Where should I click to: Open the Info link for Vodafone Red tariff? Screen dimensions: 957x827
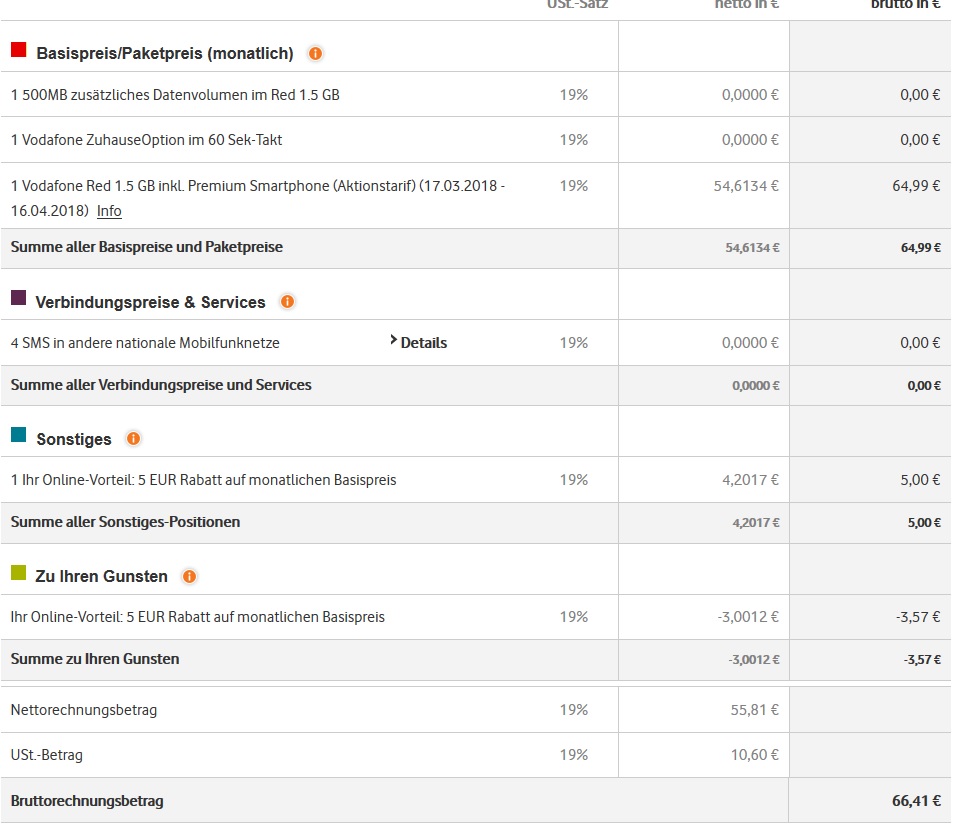click(x=109, y=211)
